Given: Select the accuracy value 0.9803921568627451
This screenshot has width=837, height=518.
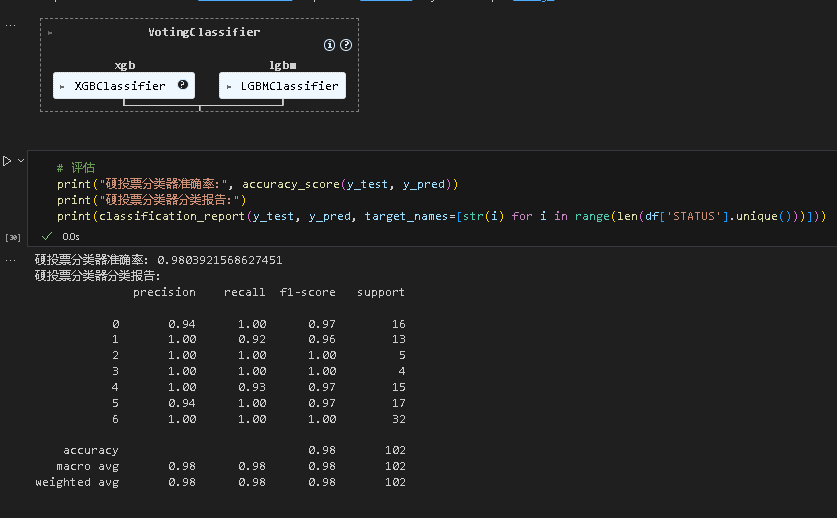Looking at the screenshot, I should click(219, 260).
